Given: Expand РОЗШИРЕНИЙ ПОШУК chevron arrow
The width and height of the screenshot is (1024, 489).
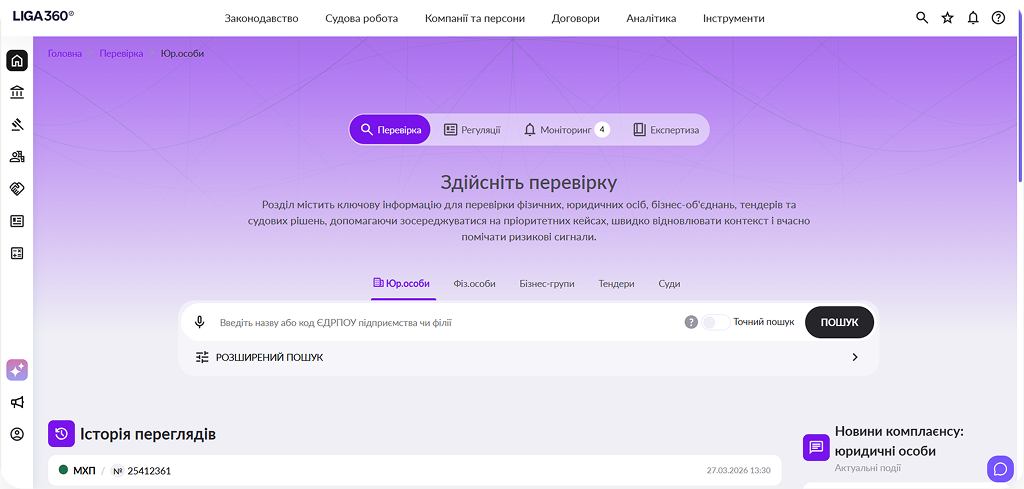Looking at the screenshot, I should (855, 357).
